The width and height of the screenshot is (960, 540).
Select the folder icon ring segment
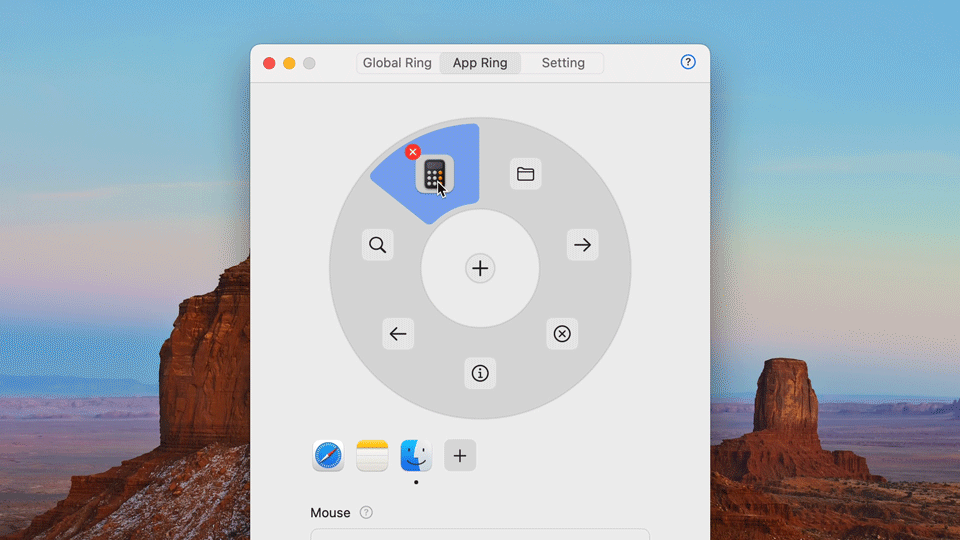[x=525, y=174]
